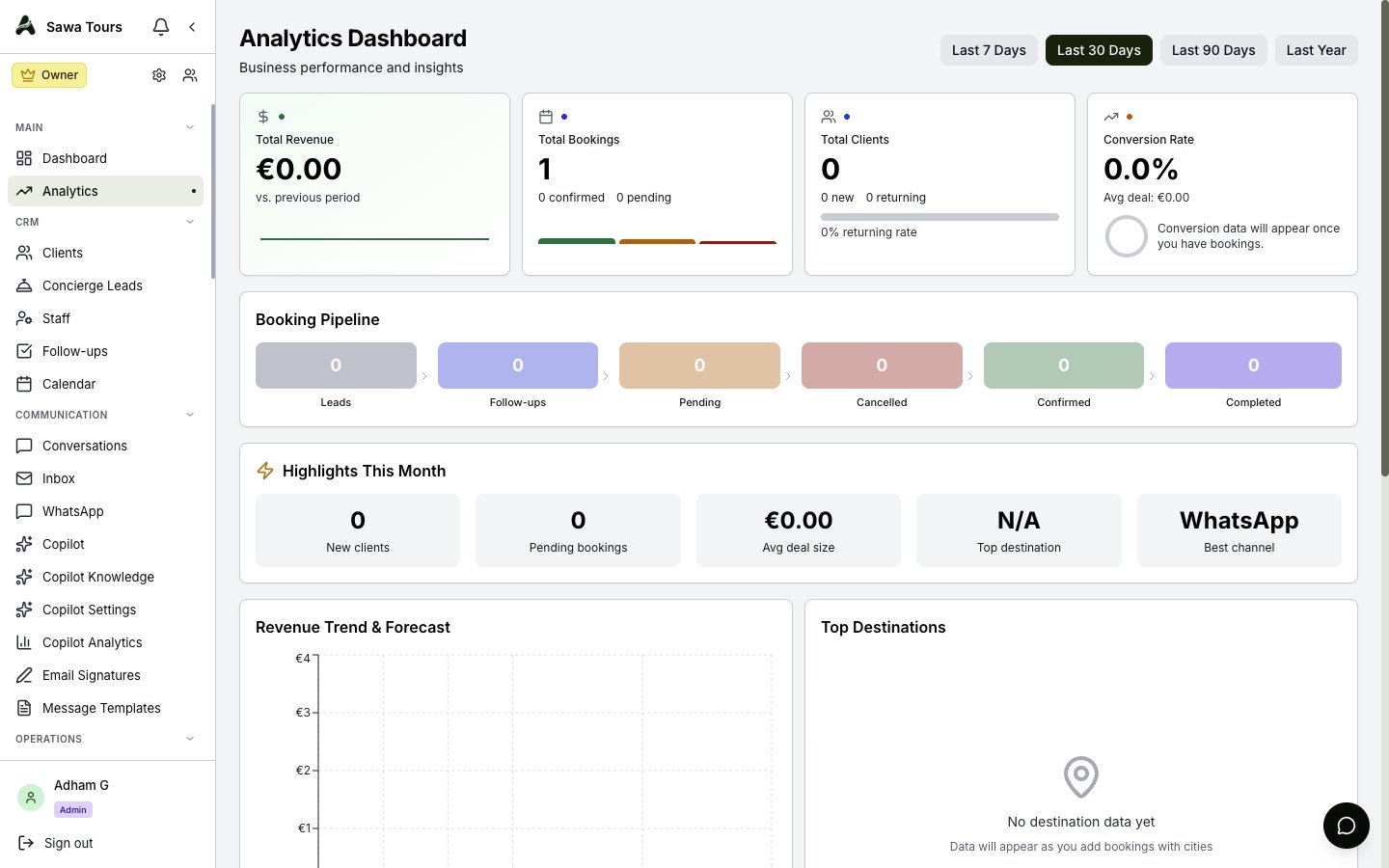Click the Concierge Leads bell icon
1389x868 pixels.
click(24, 285)
